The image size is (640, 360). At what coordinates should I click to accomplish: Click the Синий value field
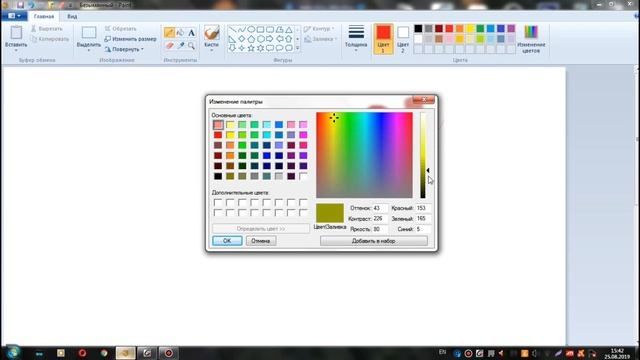(x=423, y=229)
